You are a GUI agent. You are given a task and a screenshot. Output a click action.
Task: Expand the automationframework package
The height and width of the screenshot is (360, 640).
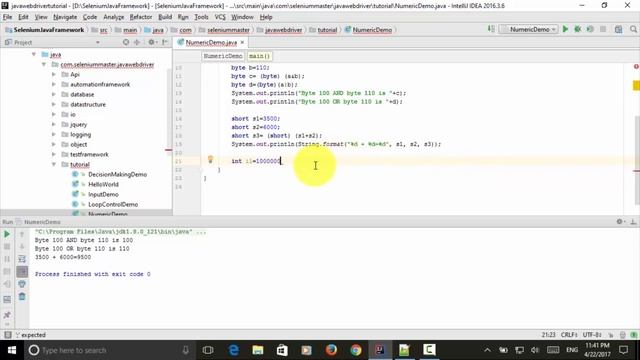coord(53,84)
